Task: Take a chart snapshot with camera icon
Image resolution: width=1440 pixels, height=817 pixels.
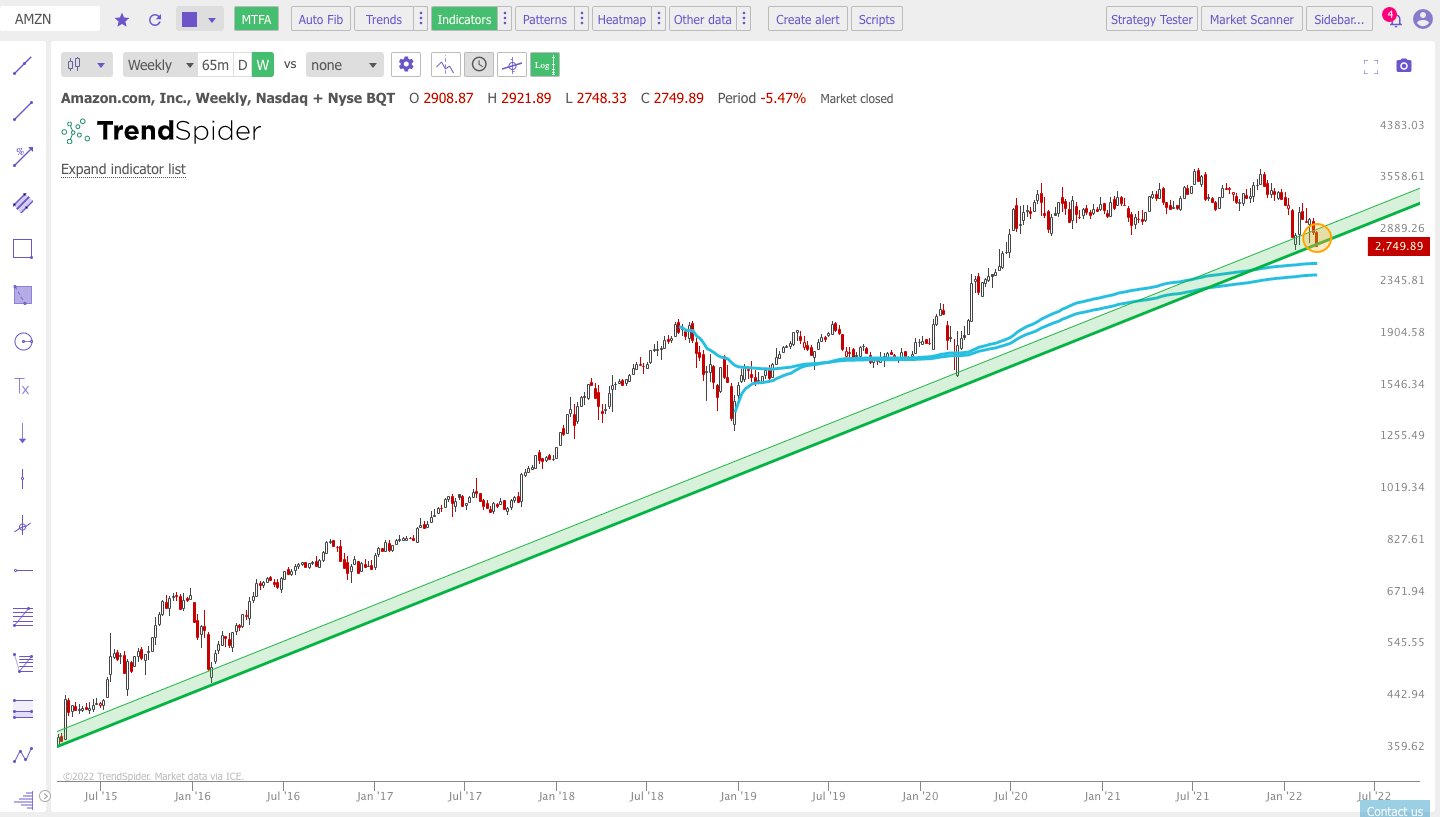Action: pyautogui.click(x=1404, y=66)
